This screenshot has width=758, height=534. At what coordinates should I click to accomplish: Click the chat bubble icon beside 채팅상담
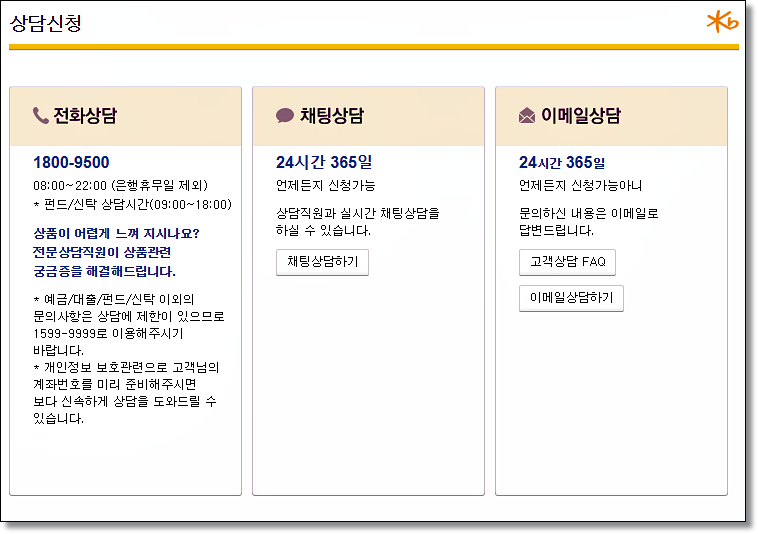[285, 115]
